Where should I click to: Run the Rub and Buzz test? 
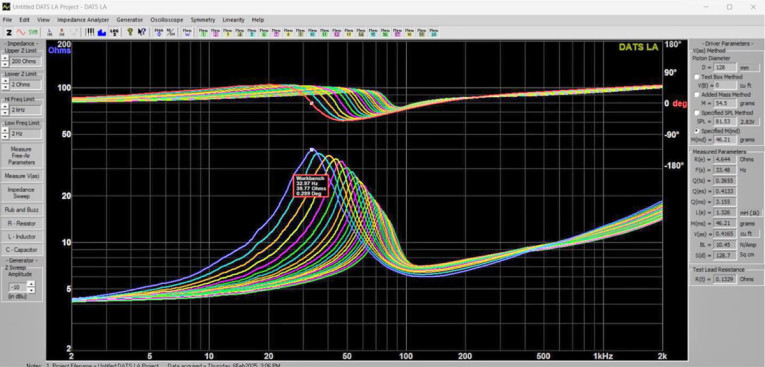coord(21,210)
